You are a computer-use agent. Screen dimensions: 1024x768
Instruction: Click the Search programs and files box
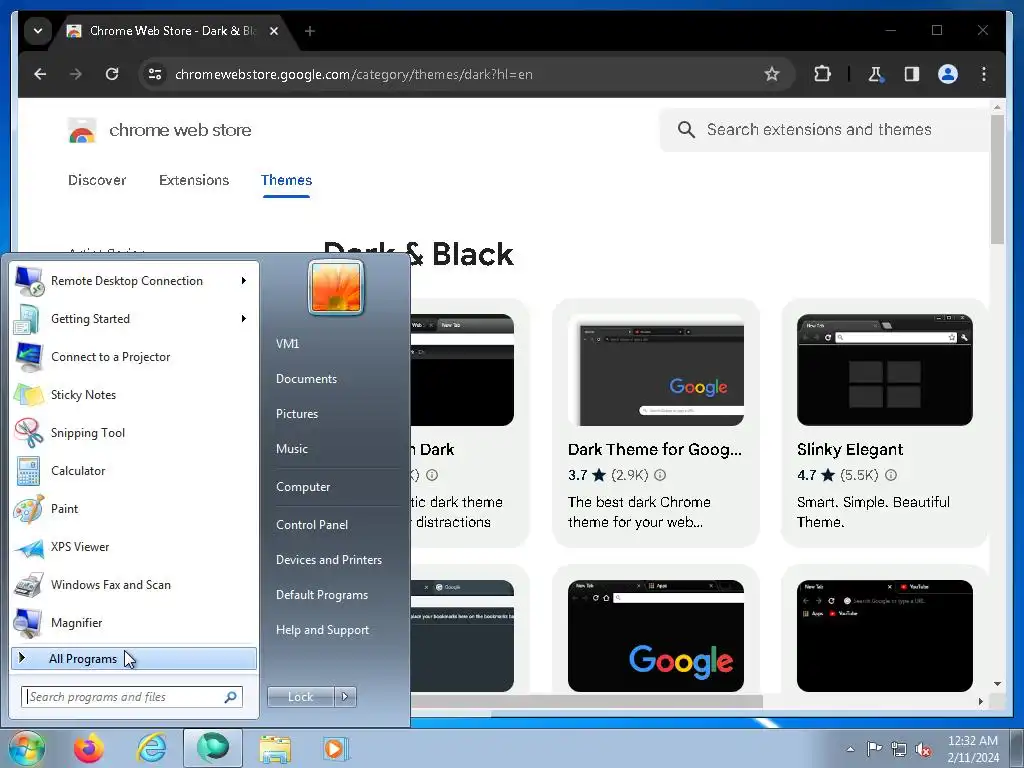click(132, 697)
